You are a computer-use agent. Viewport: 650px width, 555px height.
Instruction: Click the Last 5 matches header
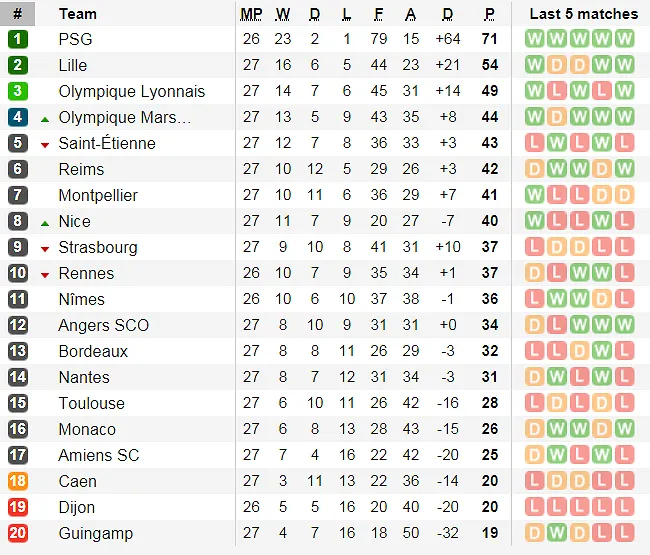(583, 14)
